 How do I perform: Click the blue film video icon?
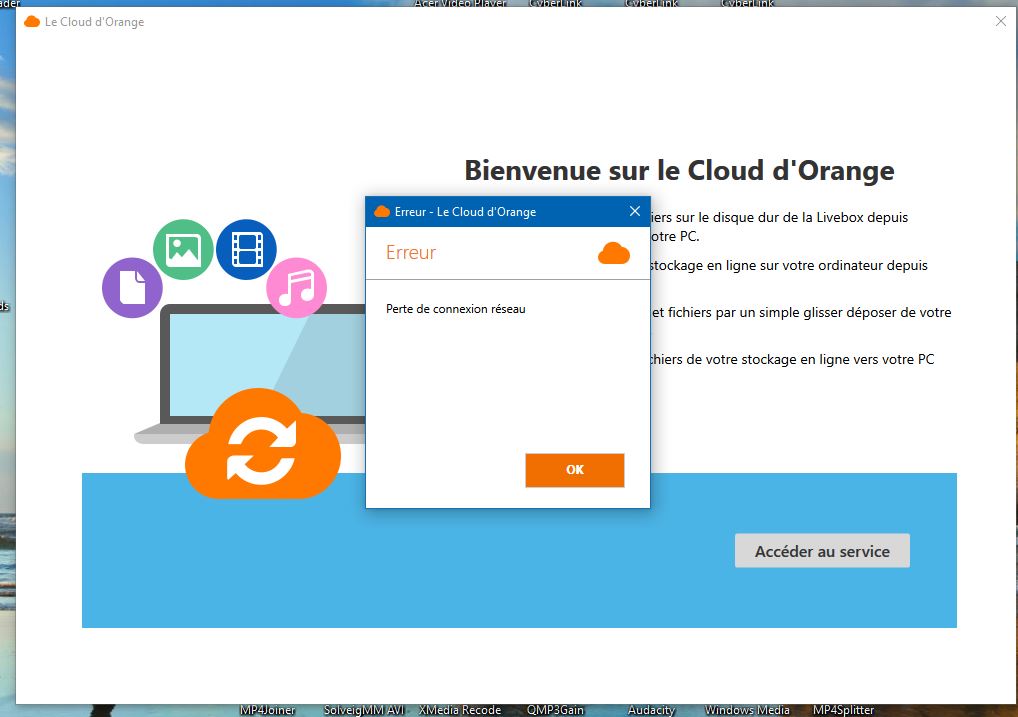click(246, 249)
